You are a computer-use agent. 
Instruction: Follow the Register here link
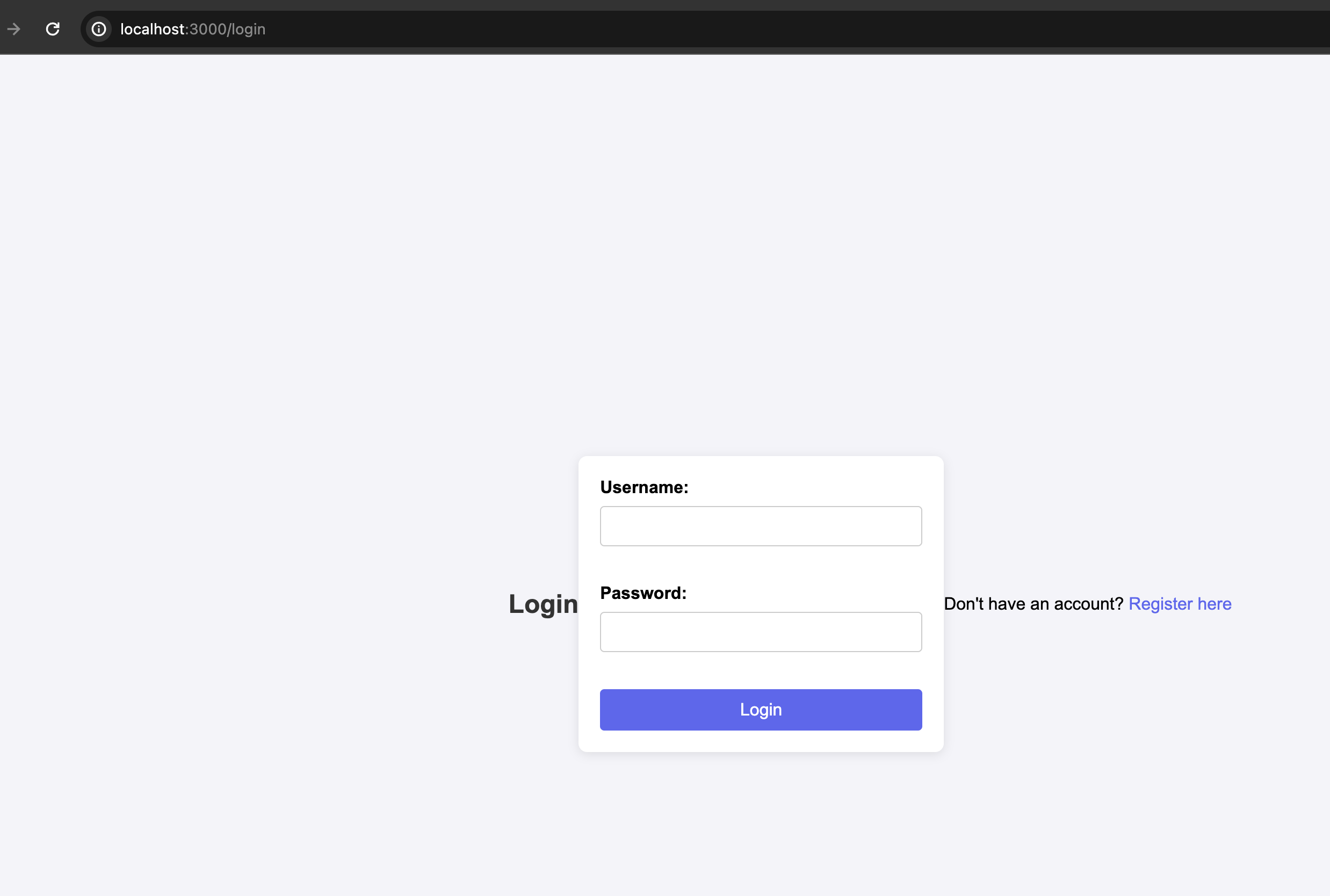point(1180,603)
